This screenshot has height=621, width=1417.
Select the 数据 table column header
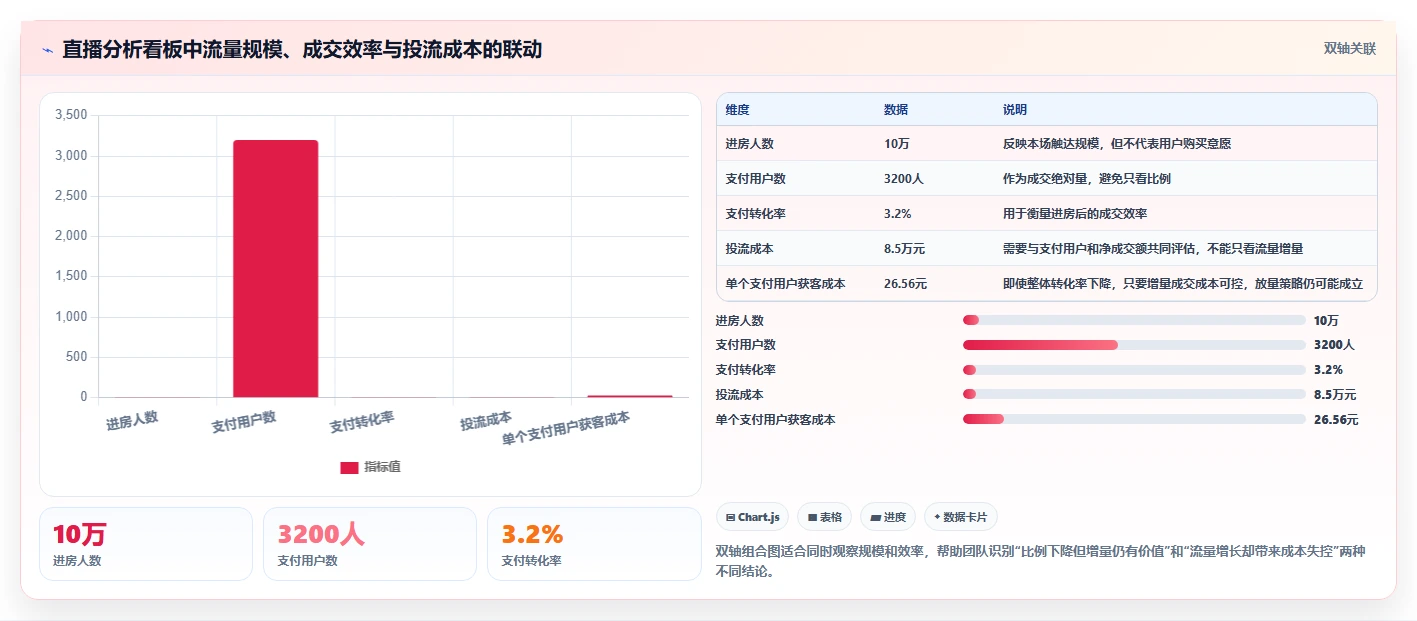click(896, 109)
